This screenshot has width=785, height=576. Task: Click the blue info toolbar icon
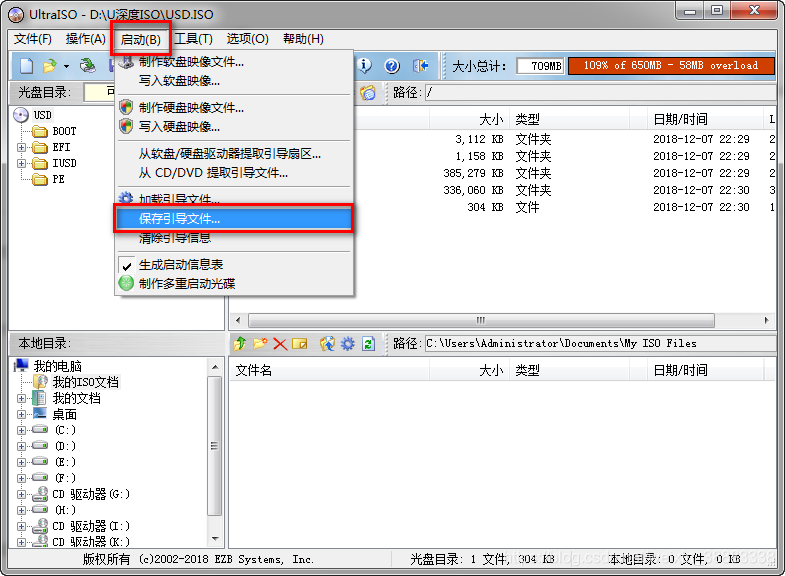click(365, 66)
